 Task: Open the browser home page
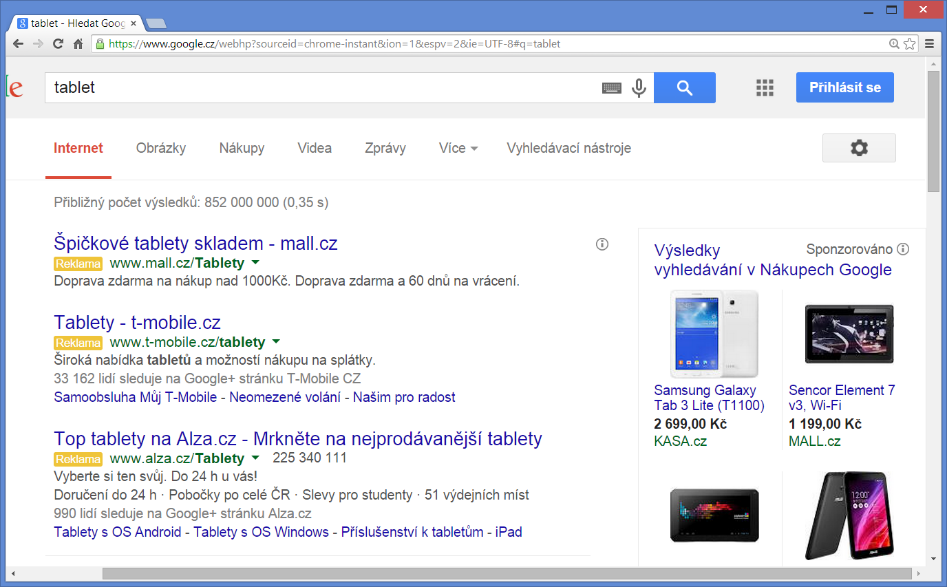pyautogui.click(x=78, y=44)
